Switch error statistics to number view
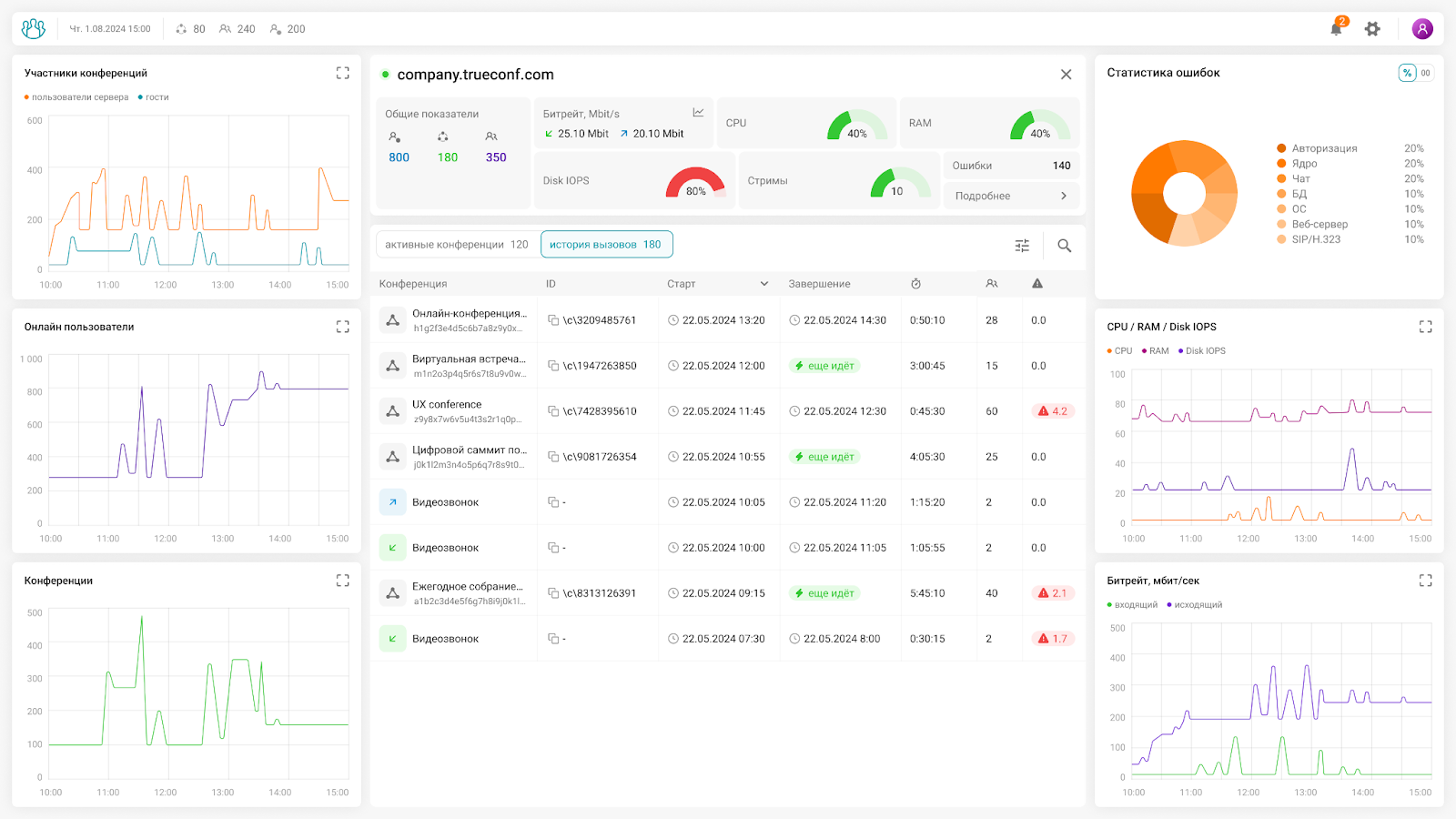The image size is (1456, 819). coord(1425,73)
